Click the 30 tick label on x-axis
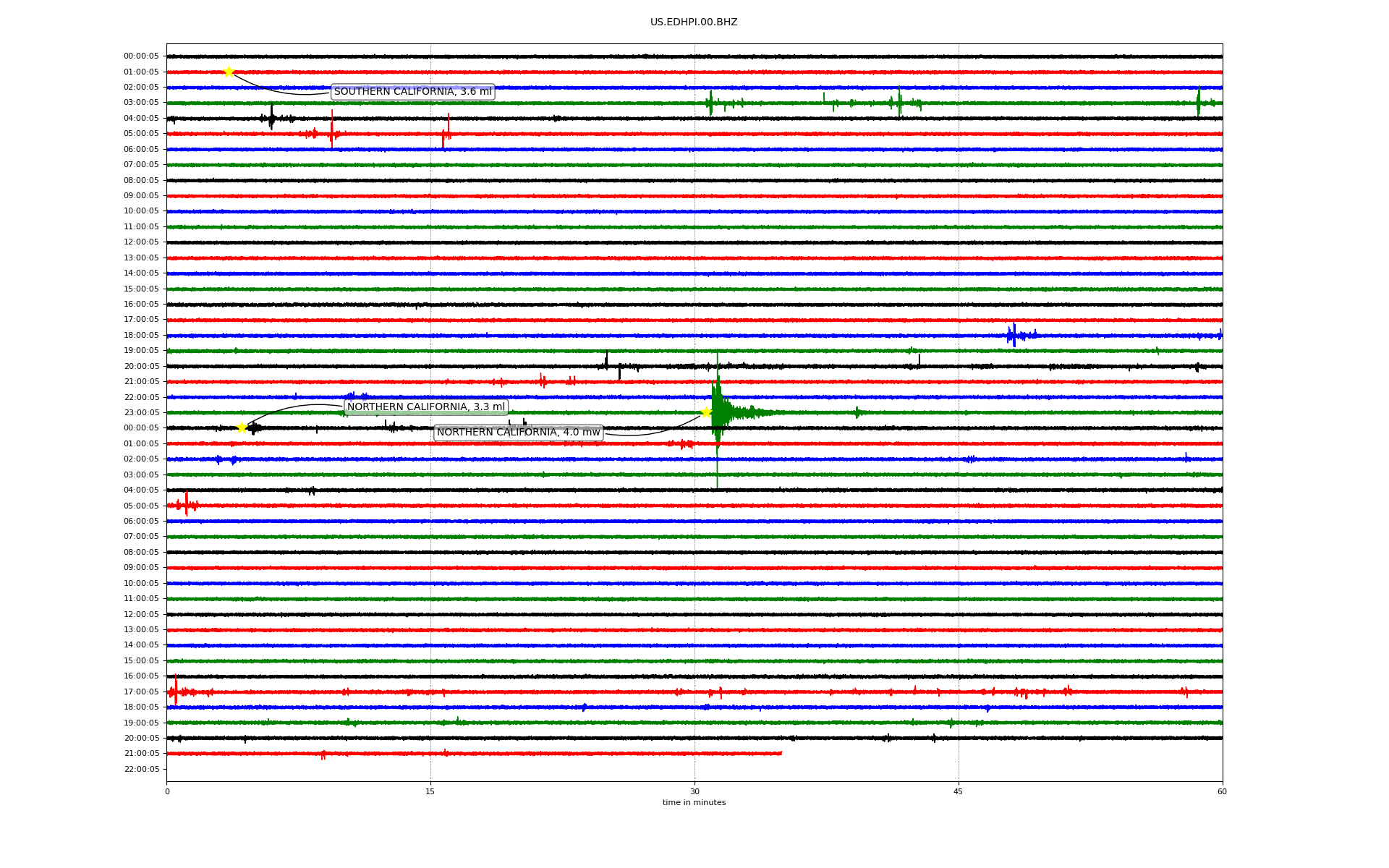 tap(694, 791)
